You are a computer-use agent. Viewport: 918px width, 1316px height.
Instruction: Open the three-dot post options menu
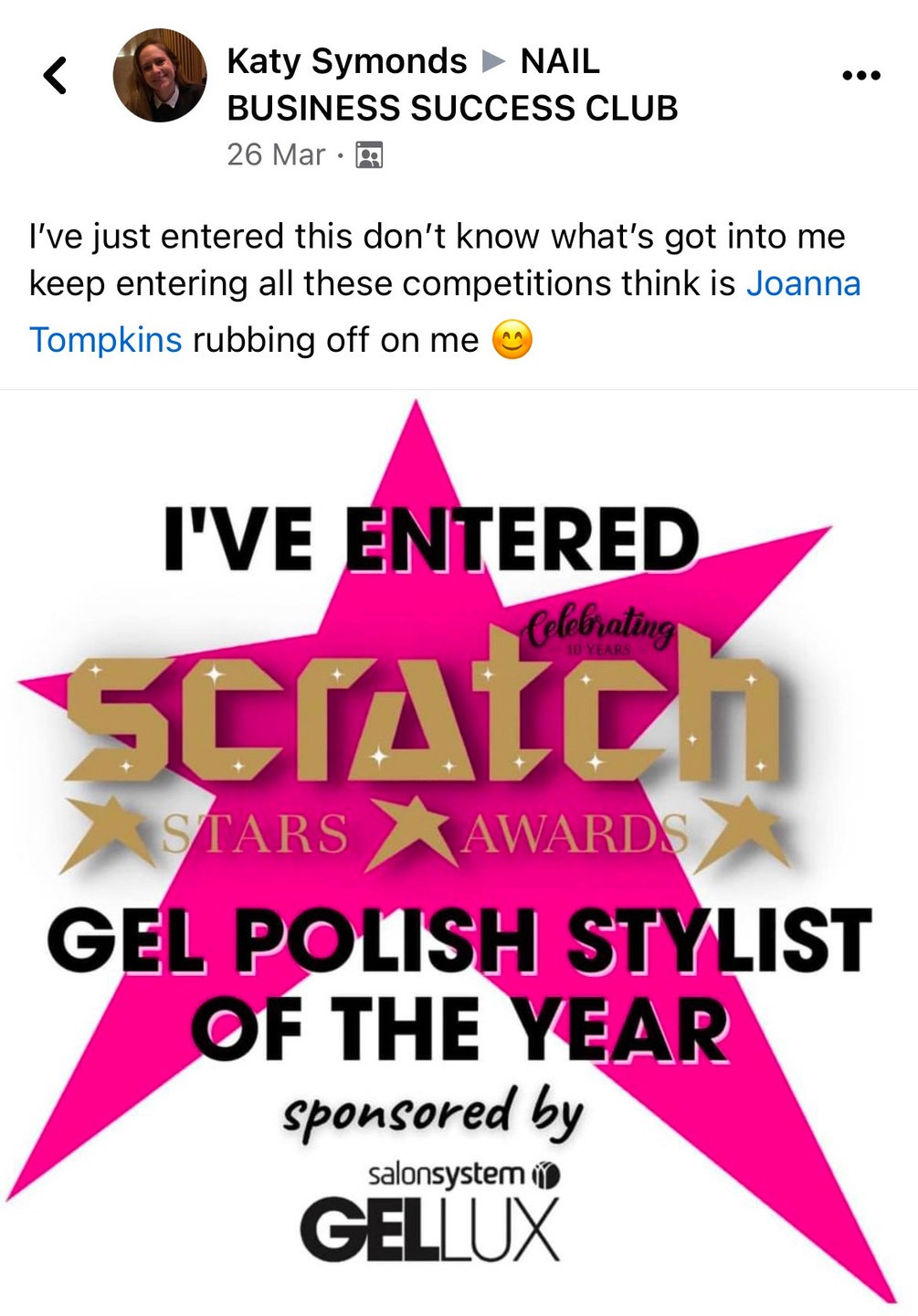[x=861, y=75]
